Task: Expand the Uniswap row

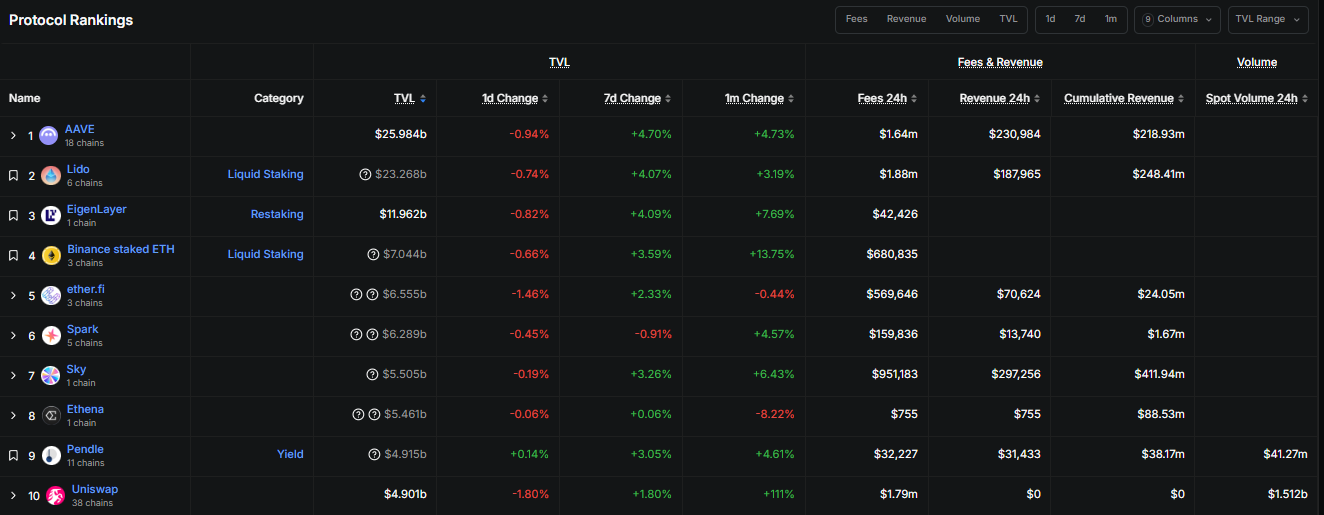Action: tap(13, 495)
